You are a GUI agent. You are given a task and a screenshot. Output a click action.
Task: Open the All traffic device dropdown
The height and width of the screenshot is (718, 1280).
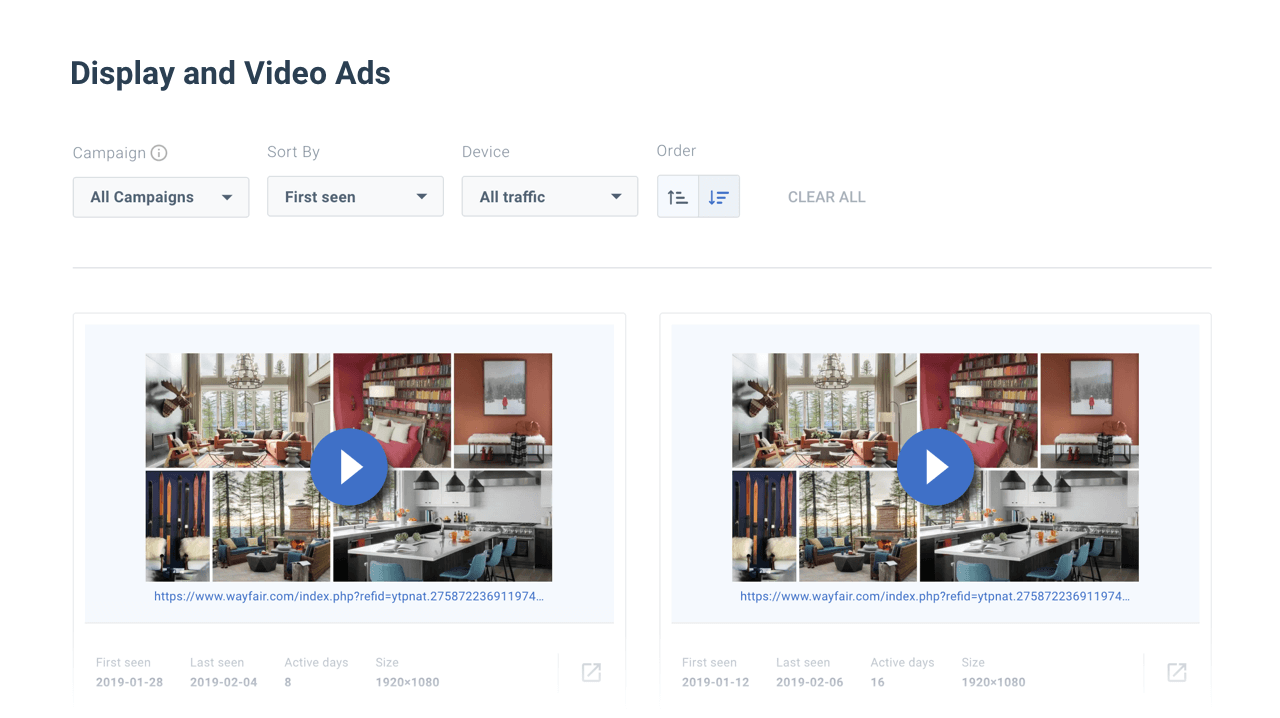click(550, 197)
